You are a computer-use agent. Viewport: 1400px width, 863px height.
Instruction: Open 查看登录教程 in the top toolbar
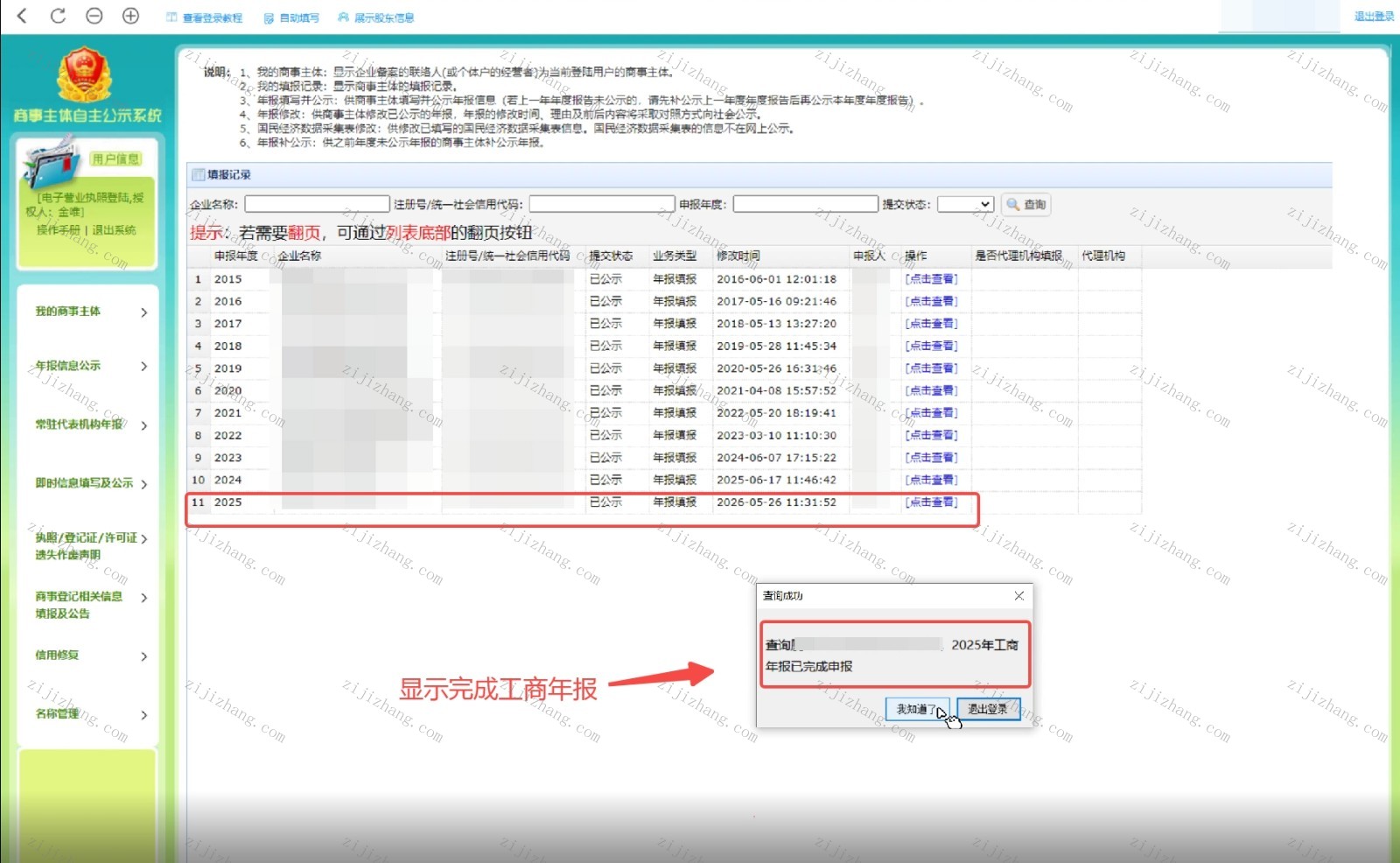click(205, 18)
